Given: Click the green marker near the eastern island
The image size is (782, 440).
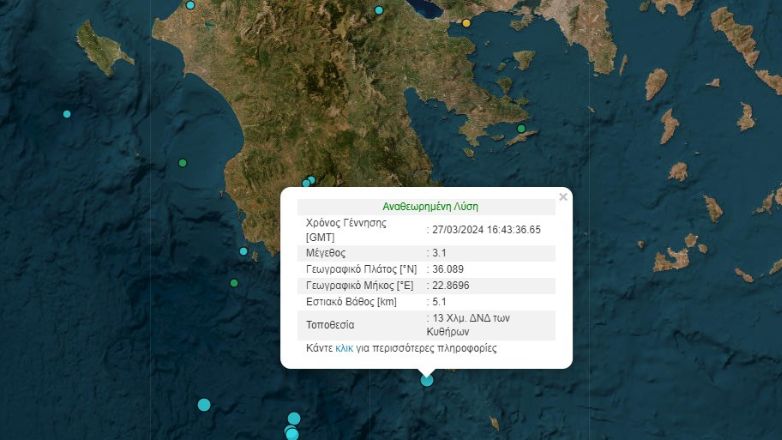Looking at the screenshot, I should [x=521, y=128].
